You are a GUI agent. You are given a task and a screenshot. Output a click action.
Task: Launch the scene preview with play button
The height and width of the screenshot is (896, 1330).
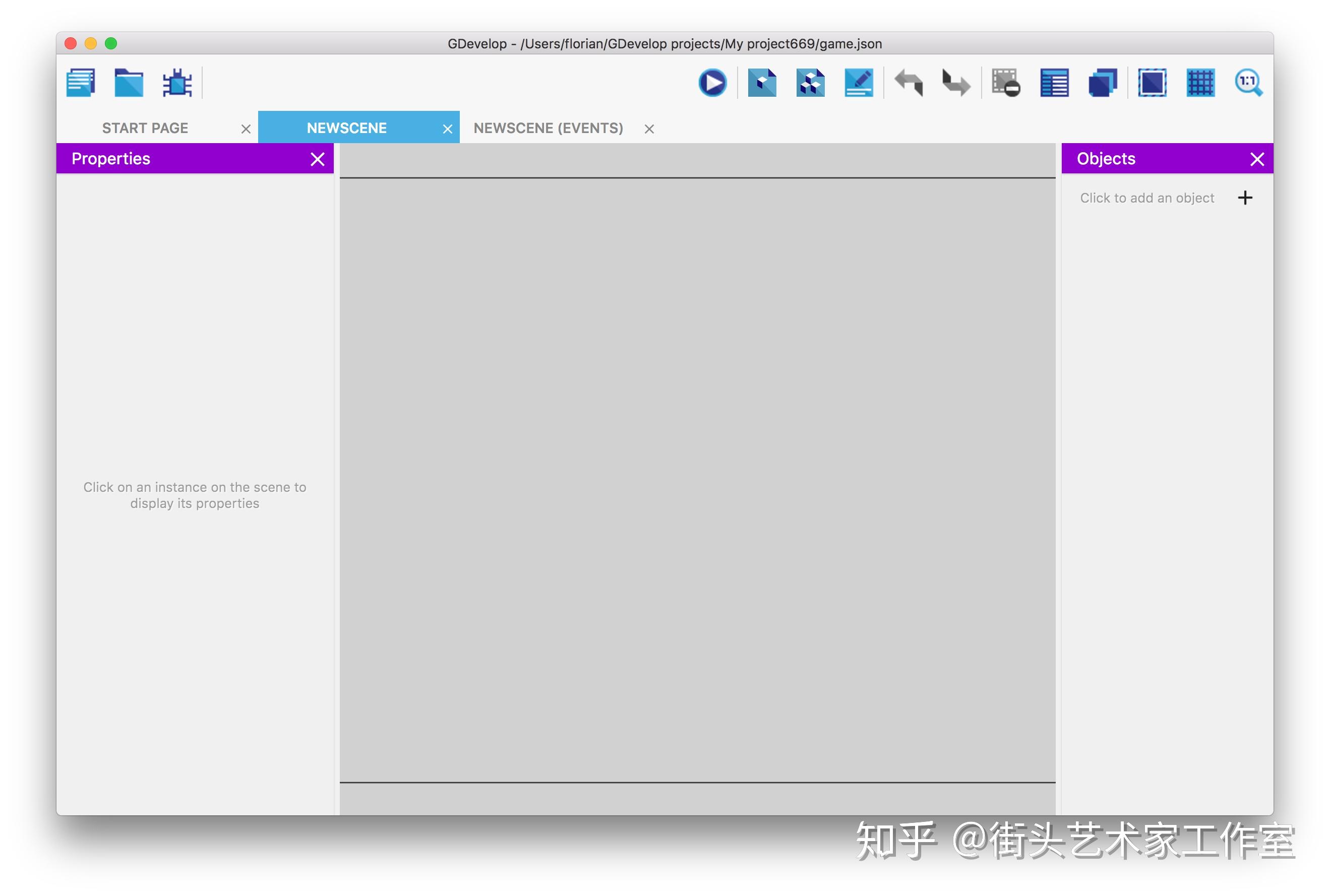(712, 83)
